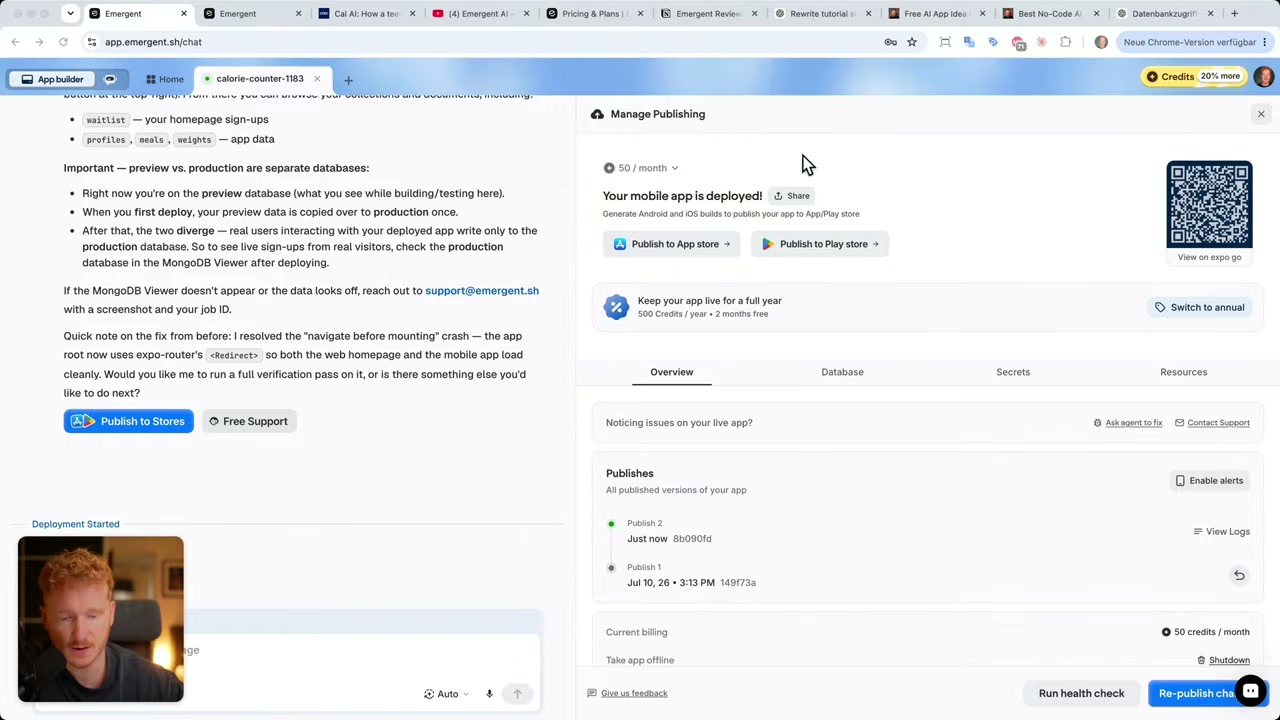Open the Chrome extensions puzzle icon

pyautogui.click(x=1065, y=42)
